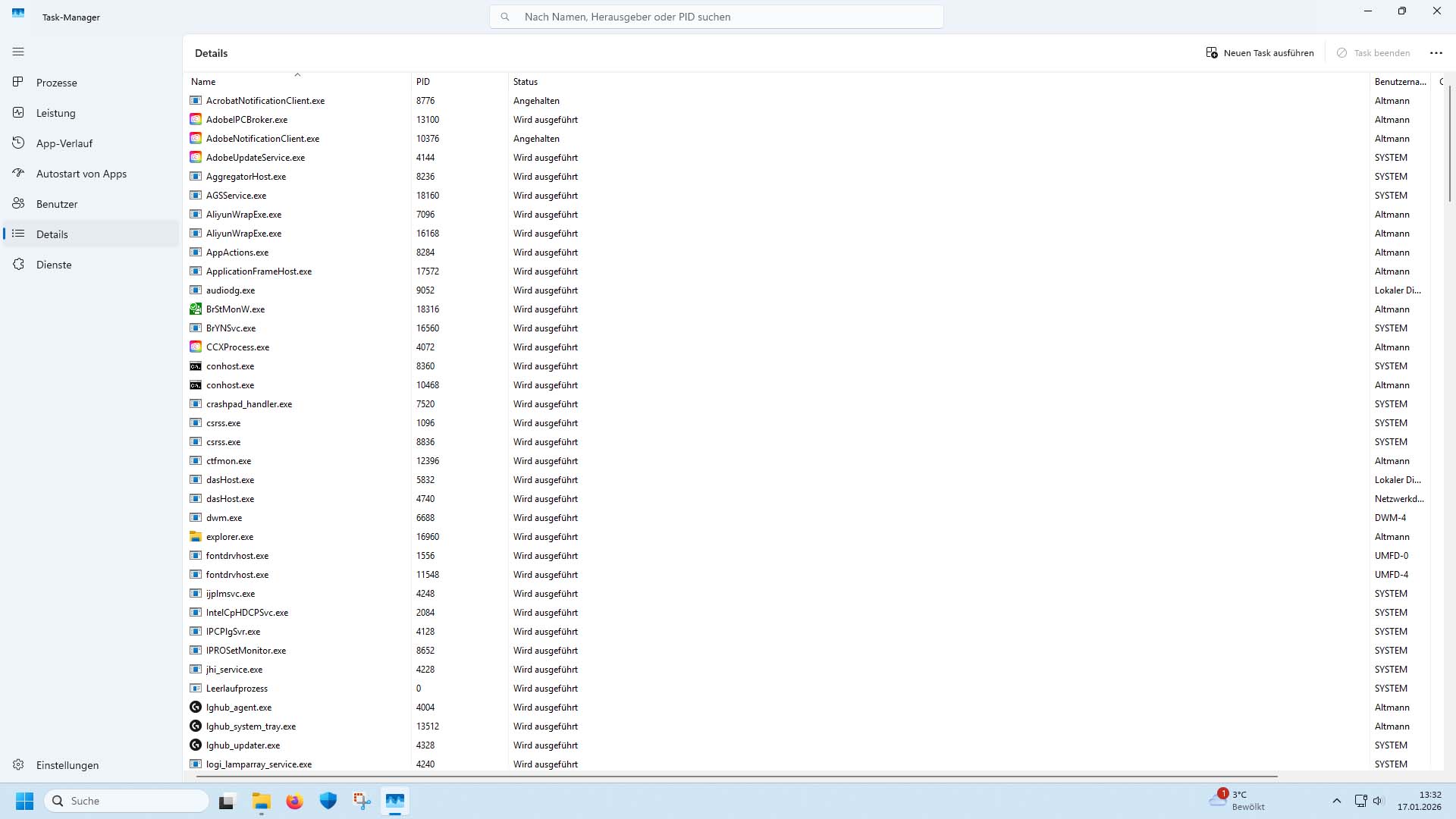Open Autostart von Apps icon

click(x=18, y=173)
